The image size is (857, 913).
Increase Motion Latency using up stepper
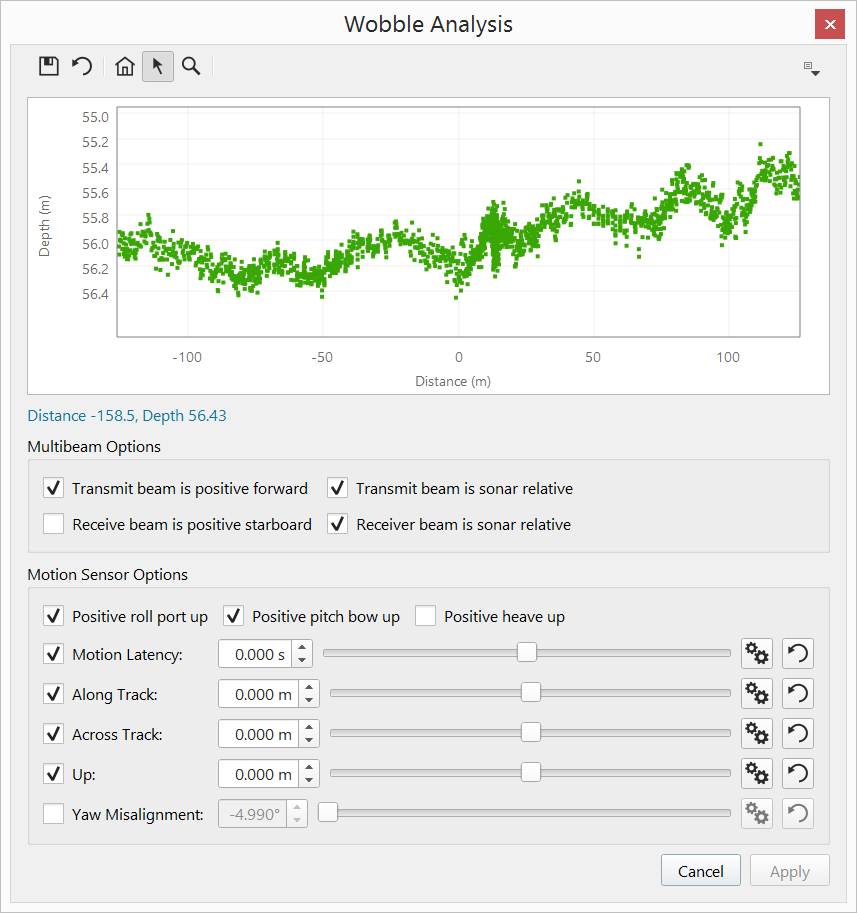(303, 647)
